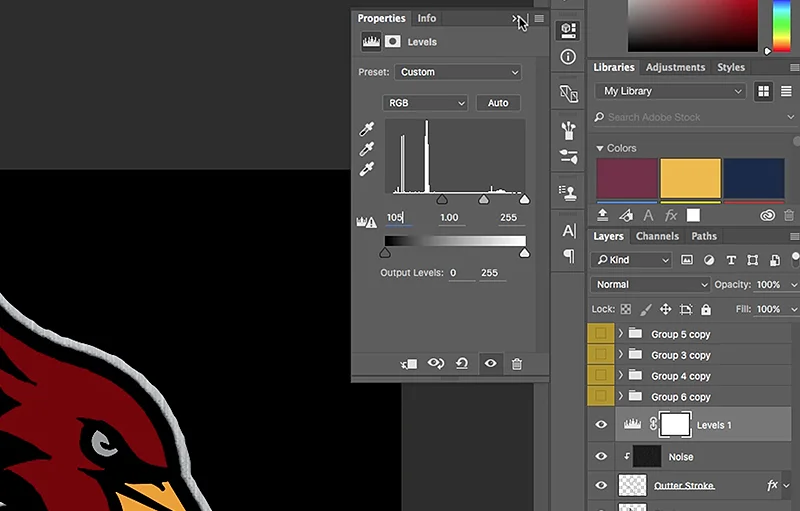Open the RGB channel dropdown
Screen dimensions: 800x511
click(425, 103)
